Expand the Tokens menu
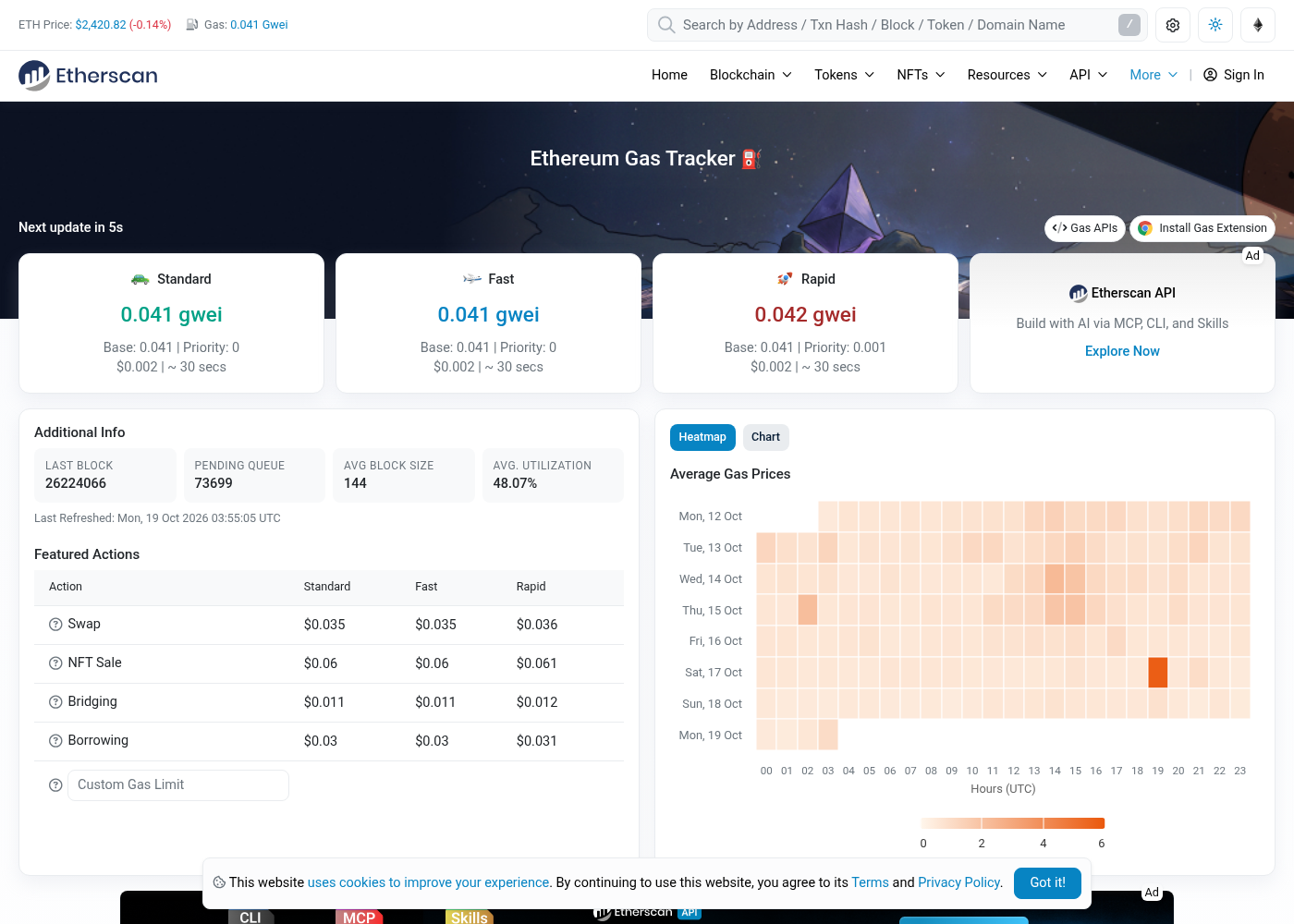This screenshot has height=924, width=1294. tap(844, 75)
